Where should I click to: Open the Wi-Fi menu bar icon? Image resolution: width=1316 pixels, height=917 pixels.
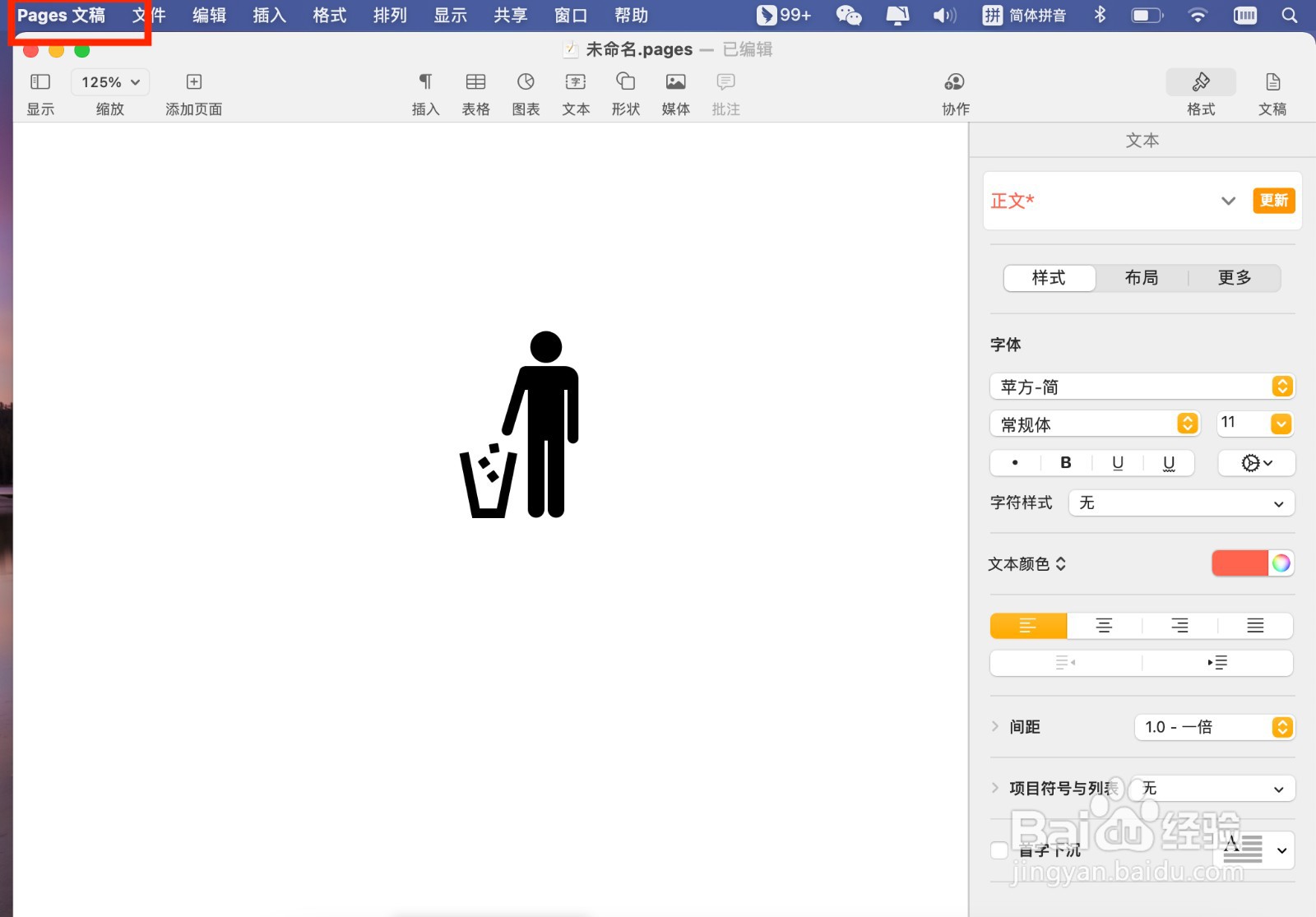pos(1198,15)
